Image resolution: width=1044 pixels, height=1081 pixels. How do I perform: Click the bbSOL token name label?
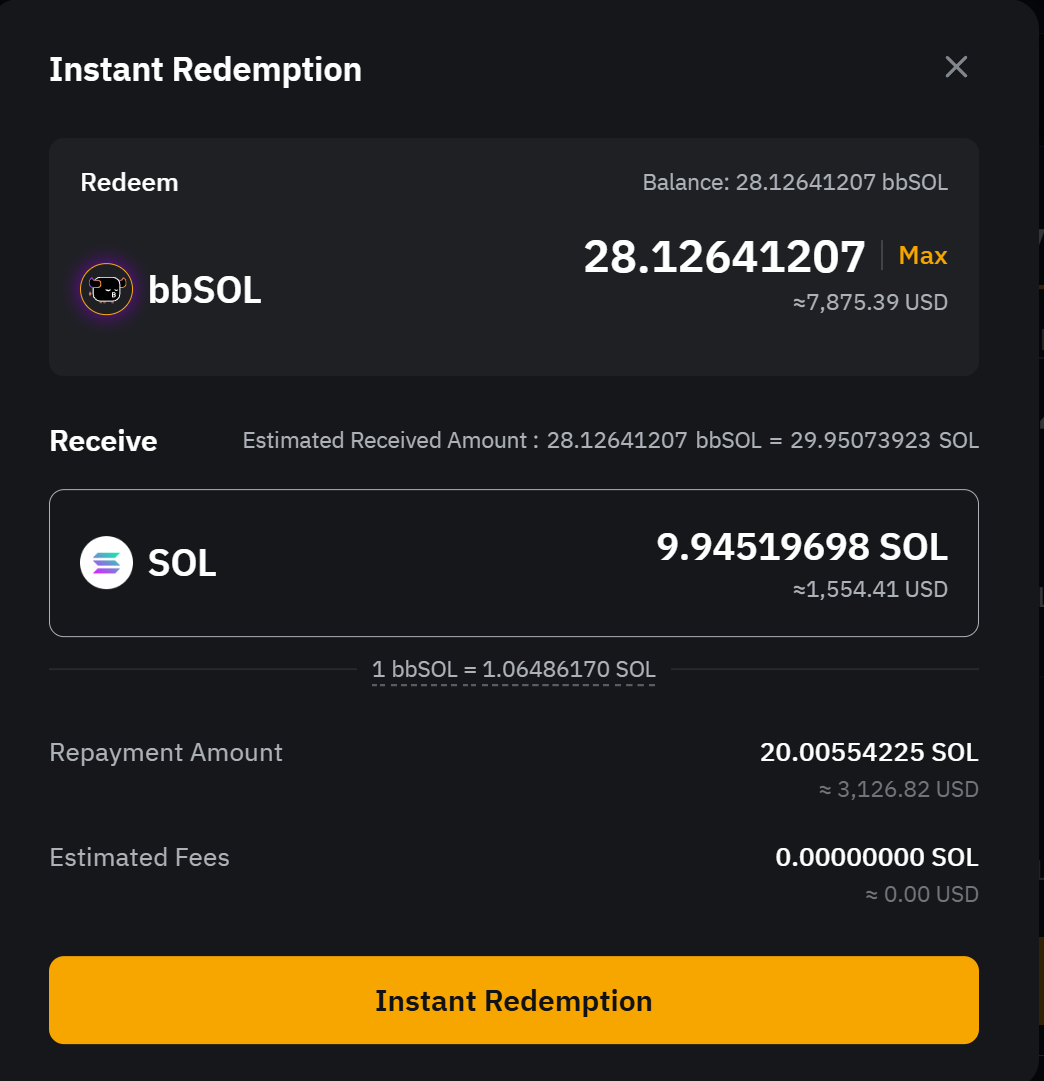pos(205,290)
